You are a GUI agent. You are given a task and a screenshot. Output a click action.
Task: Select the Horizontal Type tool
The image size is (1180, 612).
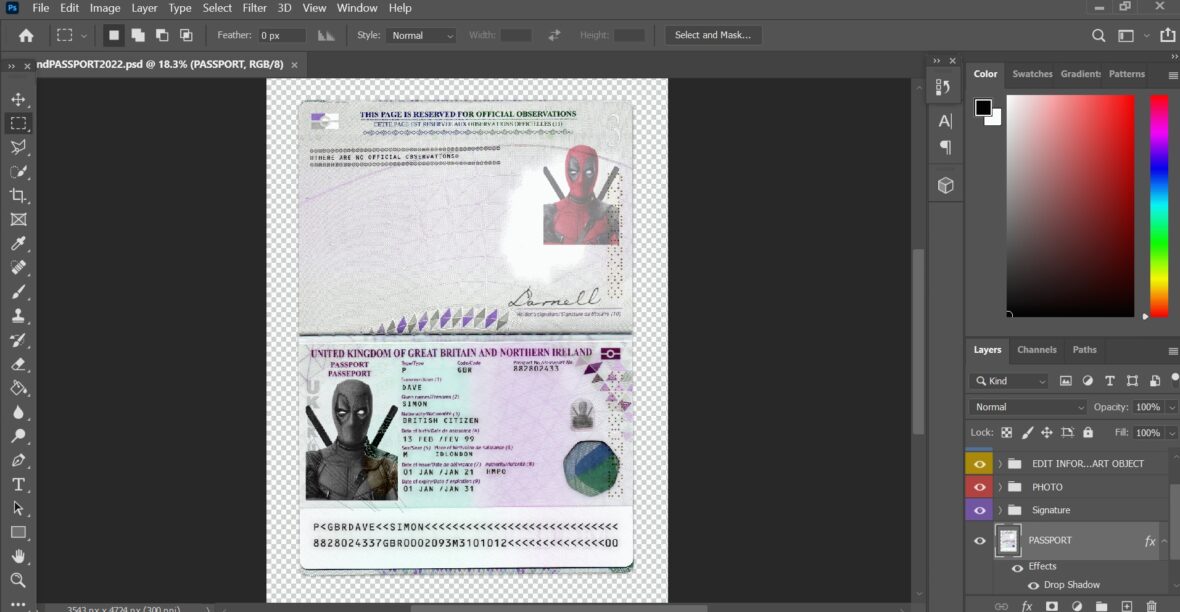coord(18,484)
